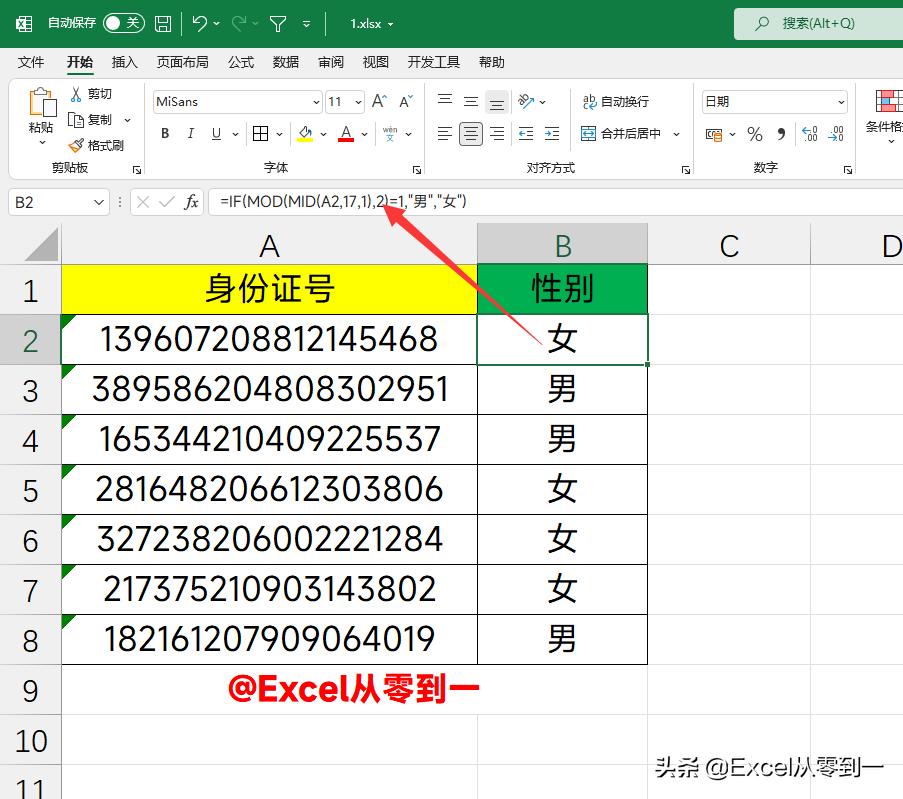Open the fill color dropdown arrow
Screen dimensions: 903x799
point(322,133)
